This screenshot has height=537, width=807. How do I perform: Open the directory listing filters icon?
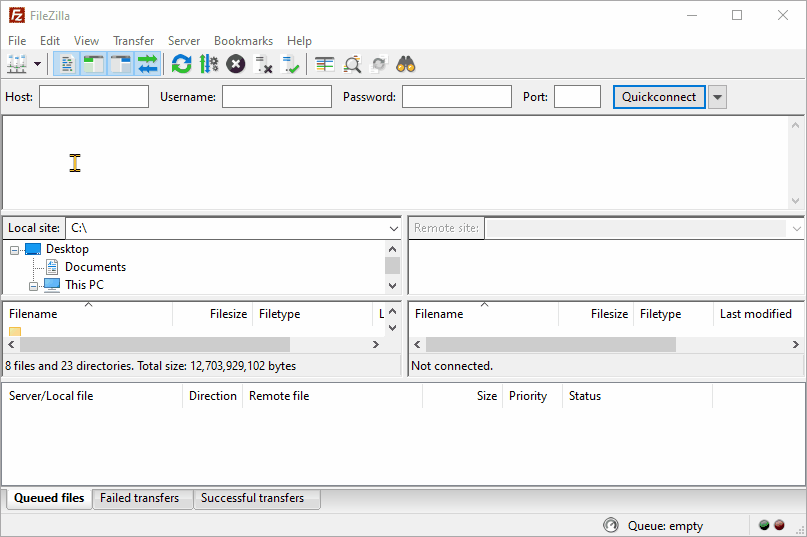point(325,64)
